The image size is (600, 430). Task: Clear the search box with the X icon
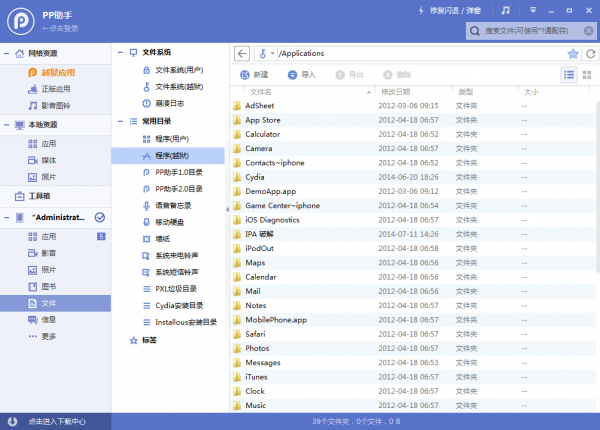click(589, 31)
